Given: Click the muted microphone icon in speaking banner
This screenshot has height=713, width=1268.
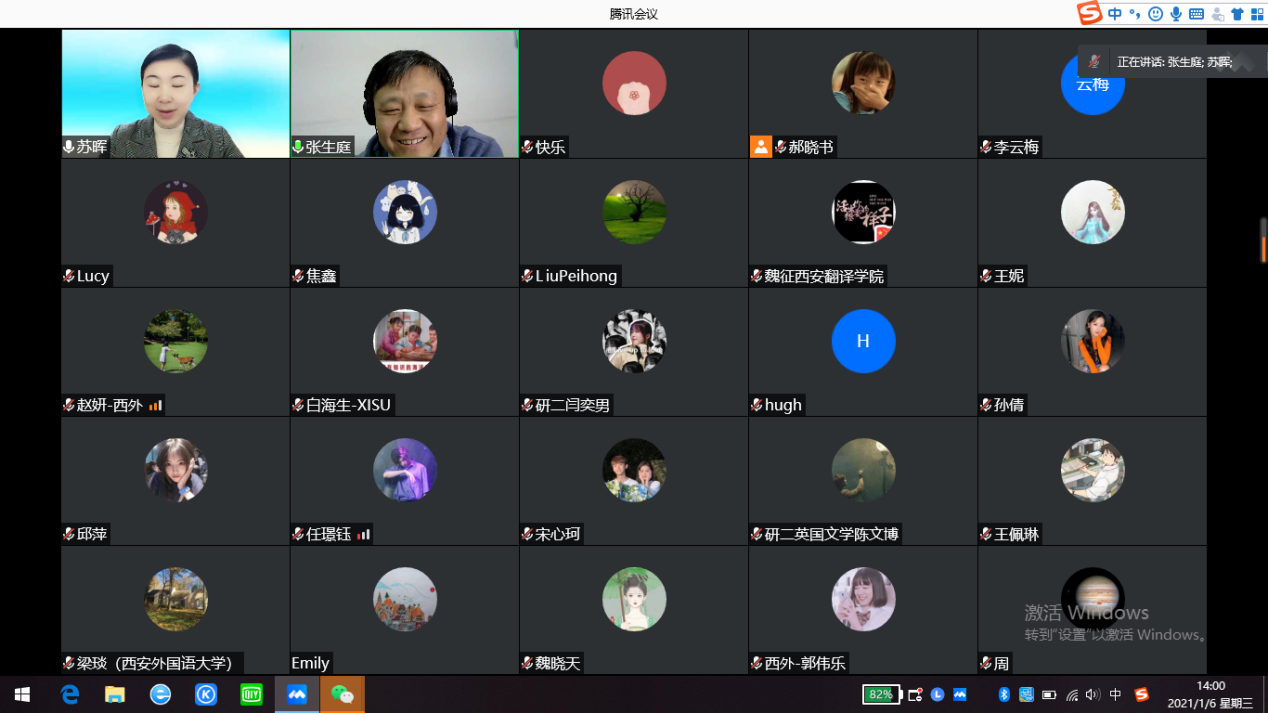Looking at the screenshot, I should click(1095, 62).
